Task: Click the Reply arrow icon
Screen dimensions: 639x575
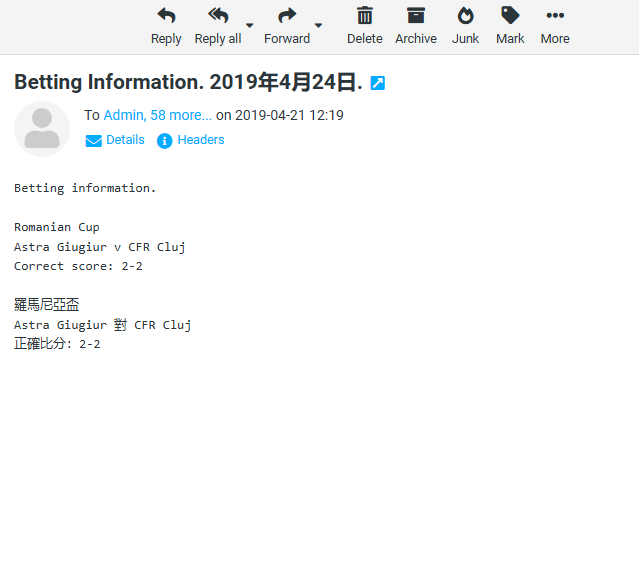Action: [166, 15]
